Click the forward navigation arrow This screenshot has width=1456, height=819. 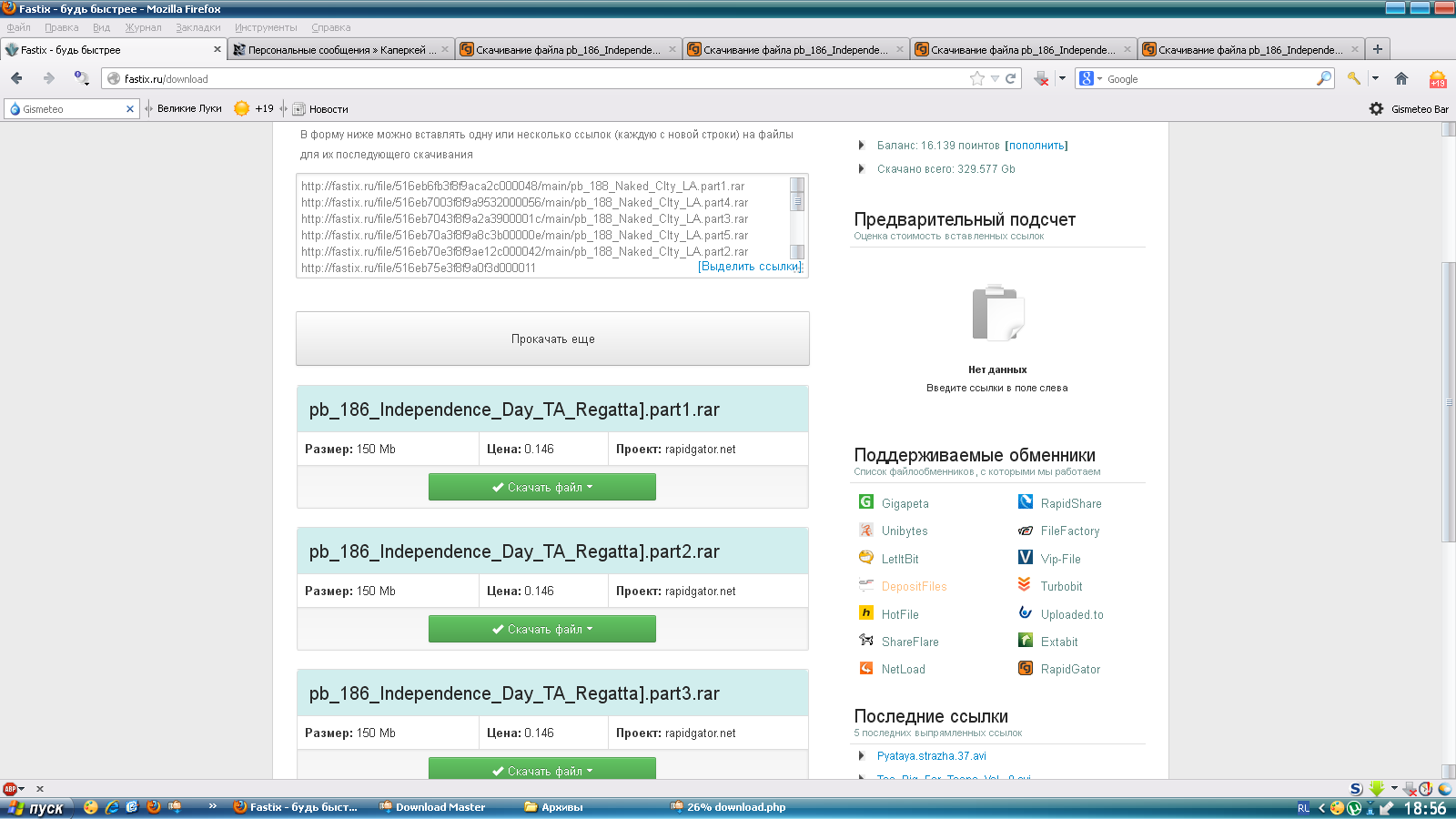point(49,78)
